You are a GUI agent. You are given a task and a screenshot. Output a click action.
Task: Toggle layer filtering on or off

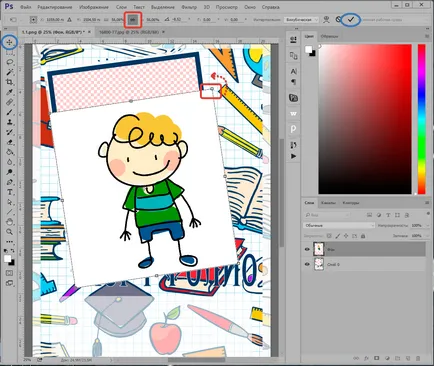tap(428, 214)
